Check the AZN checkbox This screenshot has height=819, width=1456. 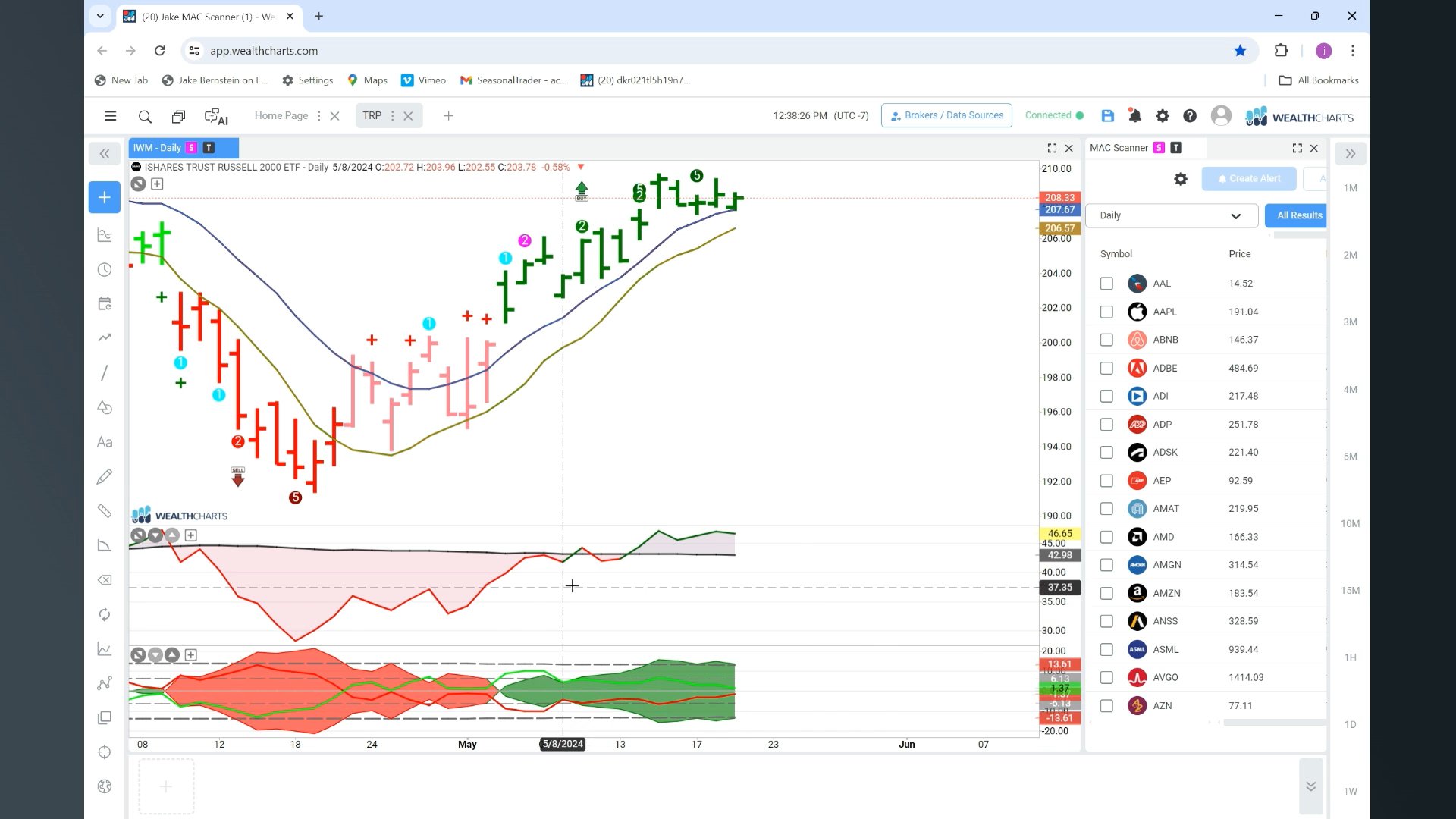(x=1106, y=706)
